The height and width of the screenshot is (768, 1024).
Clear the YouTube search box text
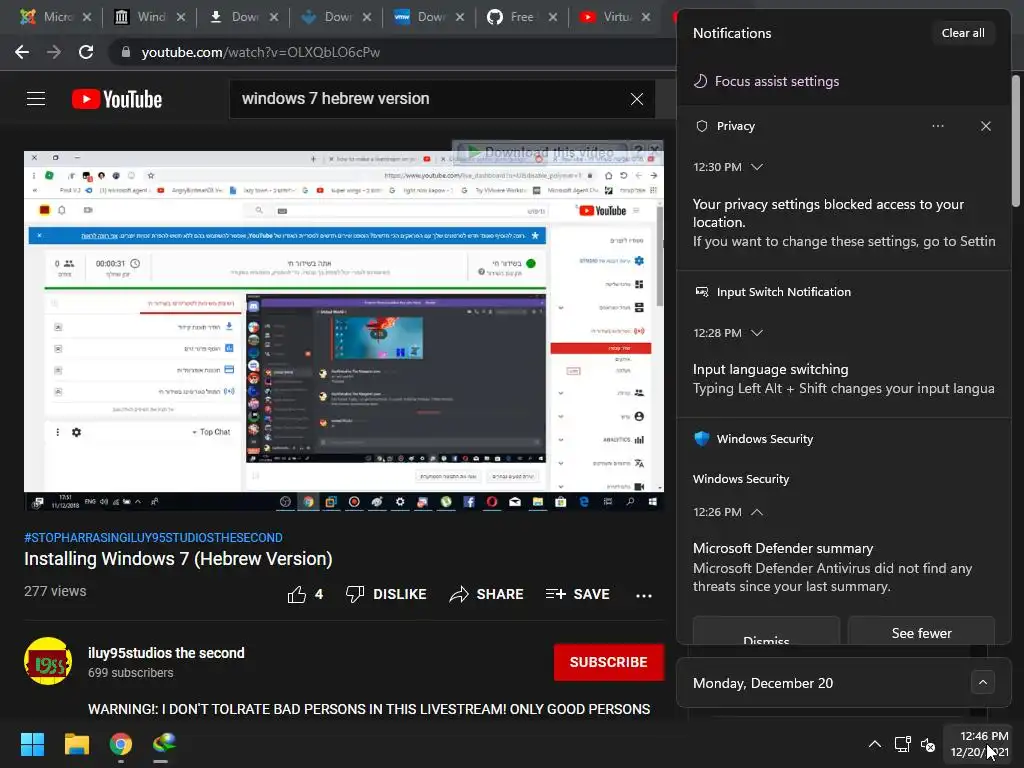pos(637,99)
